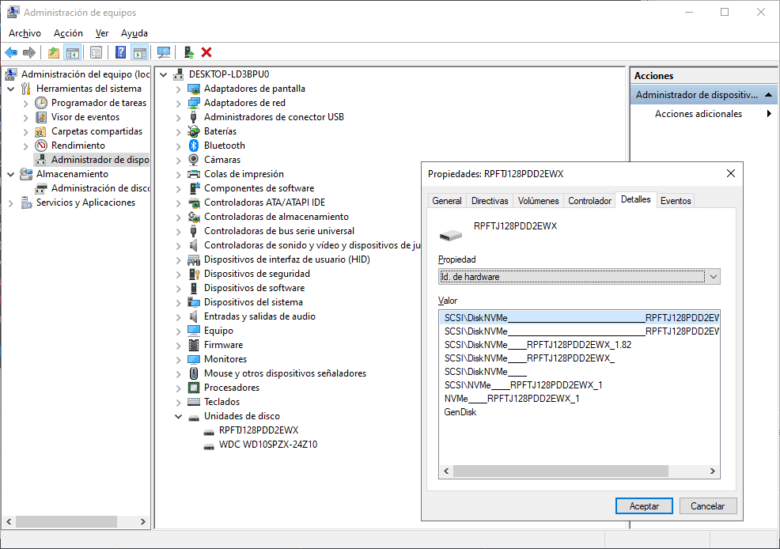Select Controladoras ATA/ATAPI IDE category
780x549 pixels.
[264, 203]
